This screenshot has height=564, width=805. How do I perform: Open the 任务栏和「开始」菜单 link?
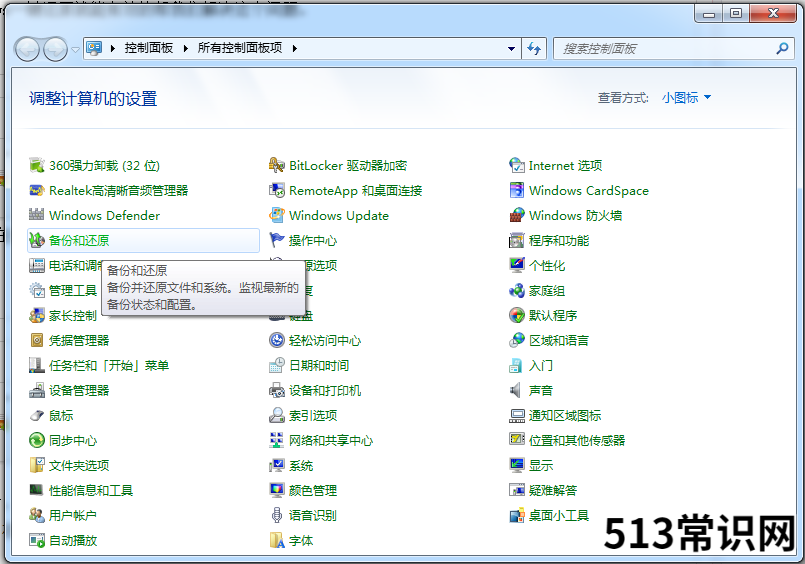[109, 365]
